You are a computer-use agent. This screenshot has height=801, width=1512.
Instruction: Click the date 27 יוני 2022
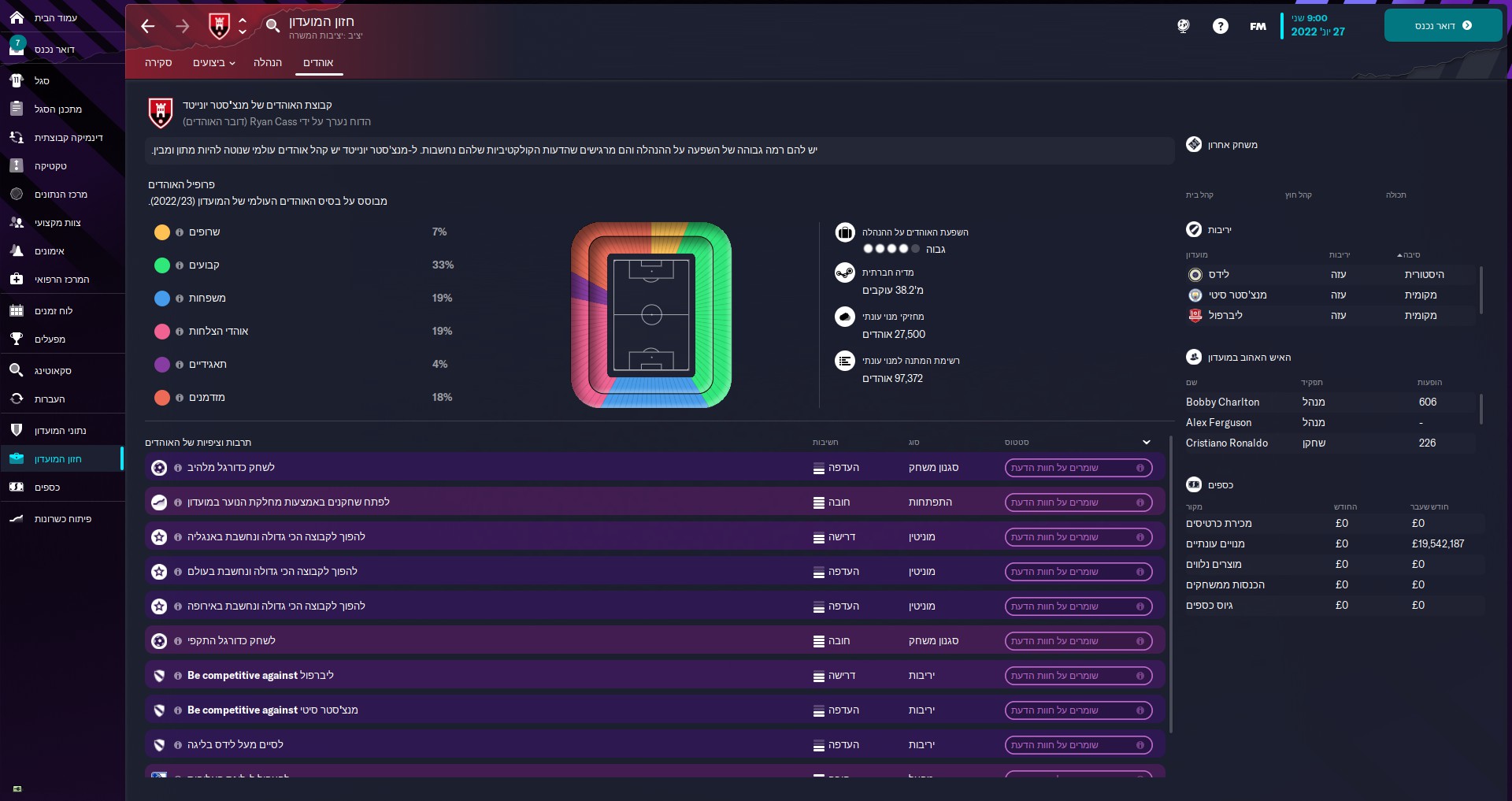[x=1317, y=32]
